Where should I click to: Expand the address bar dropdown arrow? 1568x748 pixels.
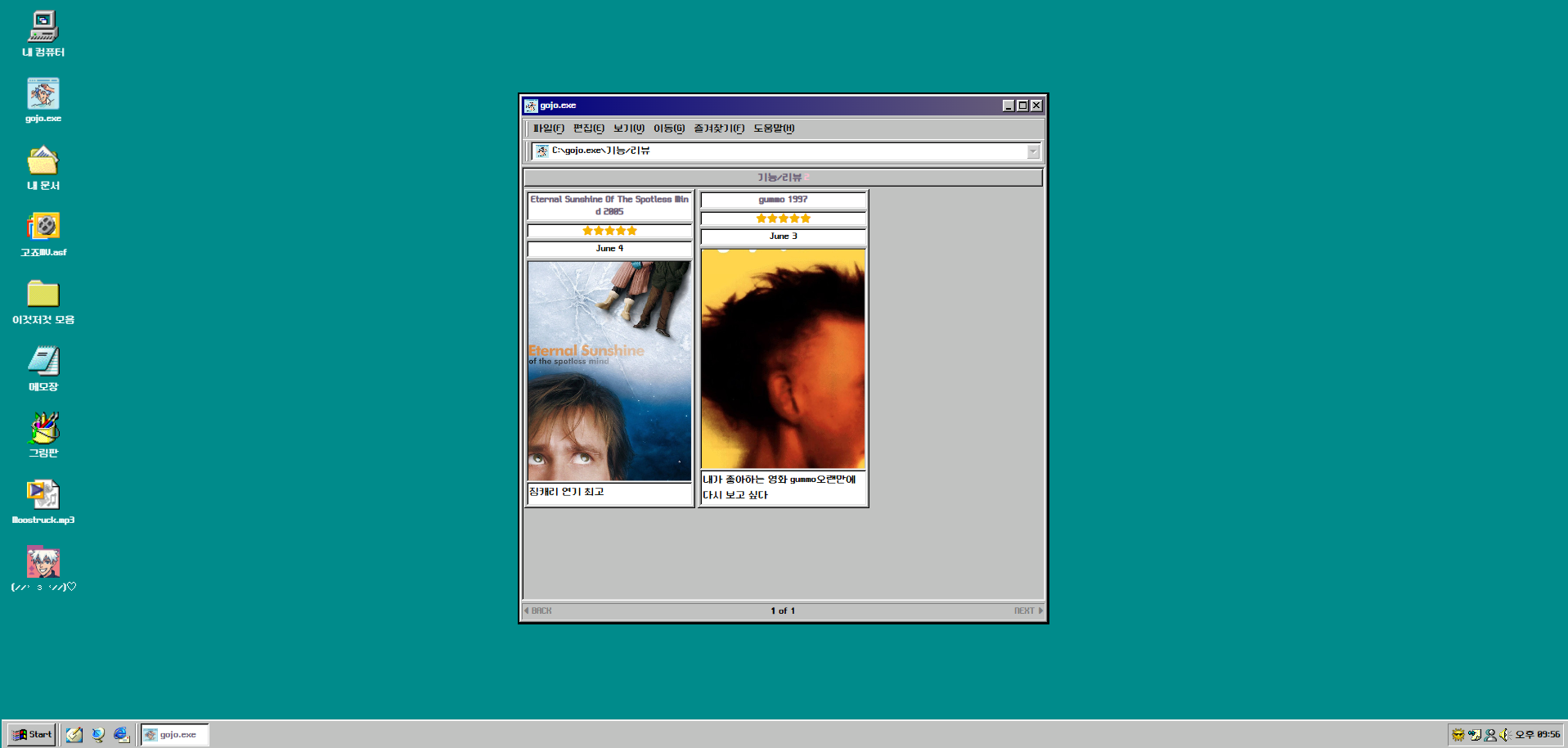1033,151
